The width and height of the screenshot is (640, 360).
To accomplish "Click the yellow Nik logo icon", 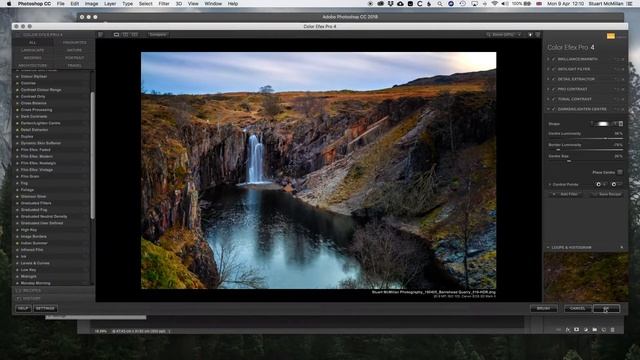I will [611, 36].
